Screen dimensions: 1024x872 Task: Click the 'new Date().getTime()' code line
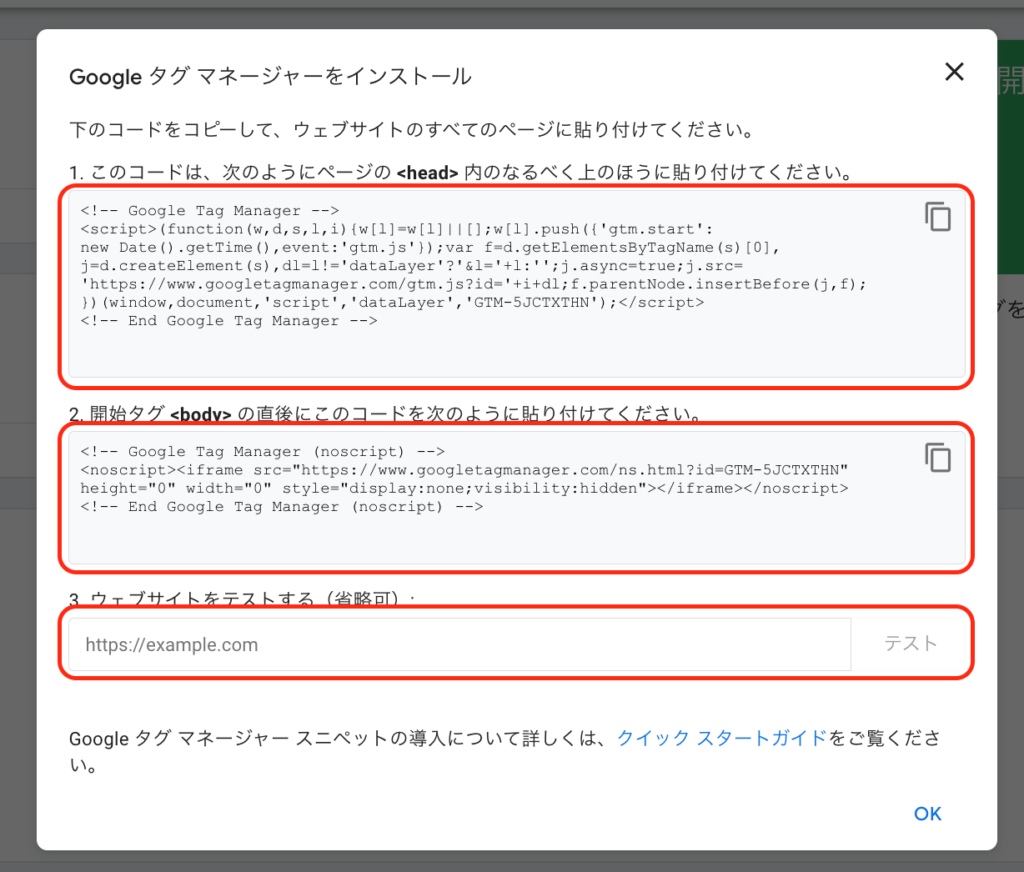pyautogui.click(x=430, y=248)
